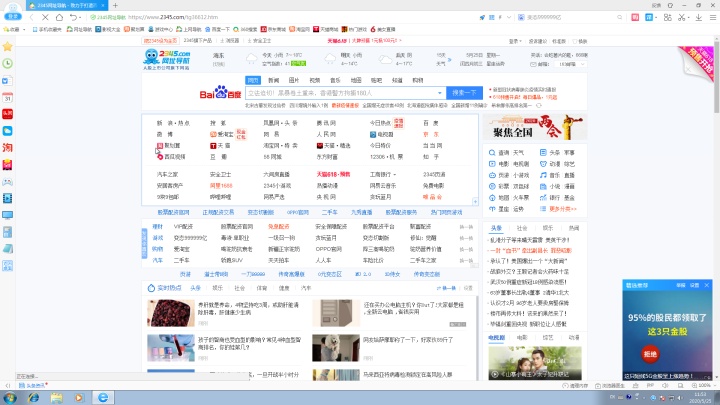
Task: Click the 2345.com octopus logo
Action: point(167,60)
